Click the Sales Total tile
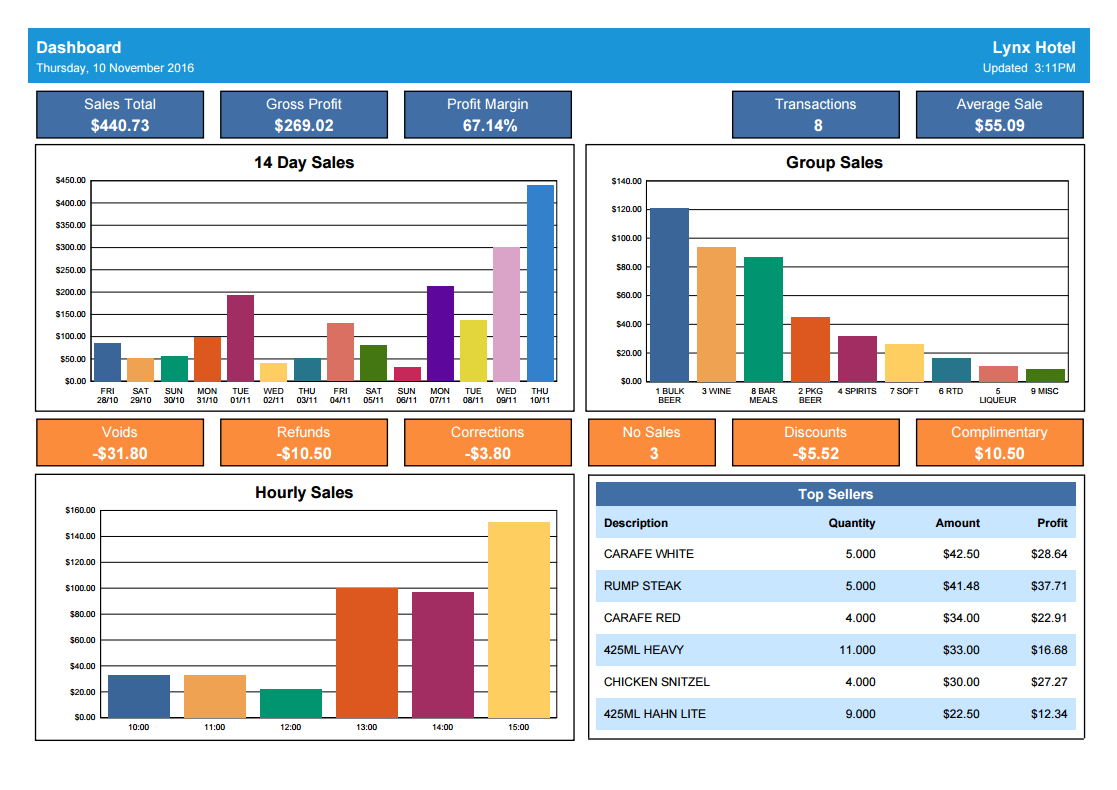 [x=120, y=115]
